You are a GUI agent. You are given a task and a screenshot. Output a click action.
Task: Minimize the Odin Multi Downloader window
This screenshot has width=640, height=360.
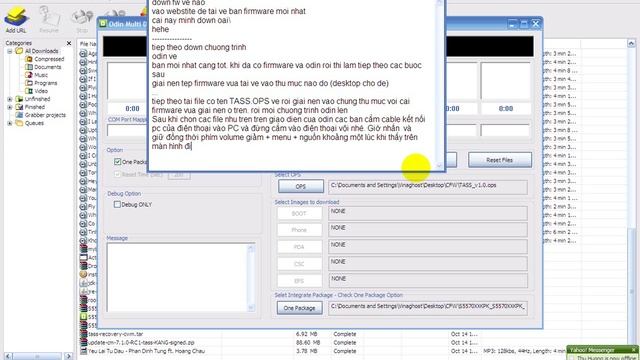click(x=512, y=24)
